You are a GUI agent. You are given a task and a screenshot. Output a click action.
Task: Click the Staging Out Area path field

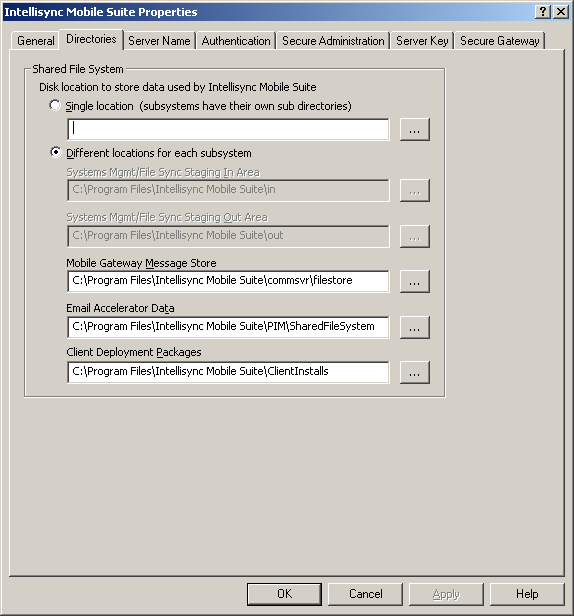228,236
